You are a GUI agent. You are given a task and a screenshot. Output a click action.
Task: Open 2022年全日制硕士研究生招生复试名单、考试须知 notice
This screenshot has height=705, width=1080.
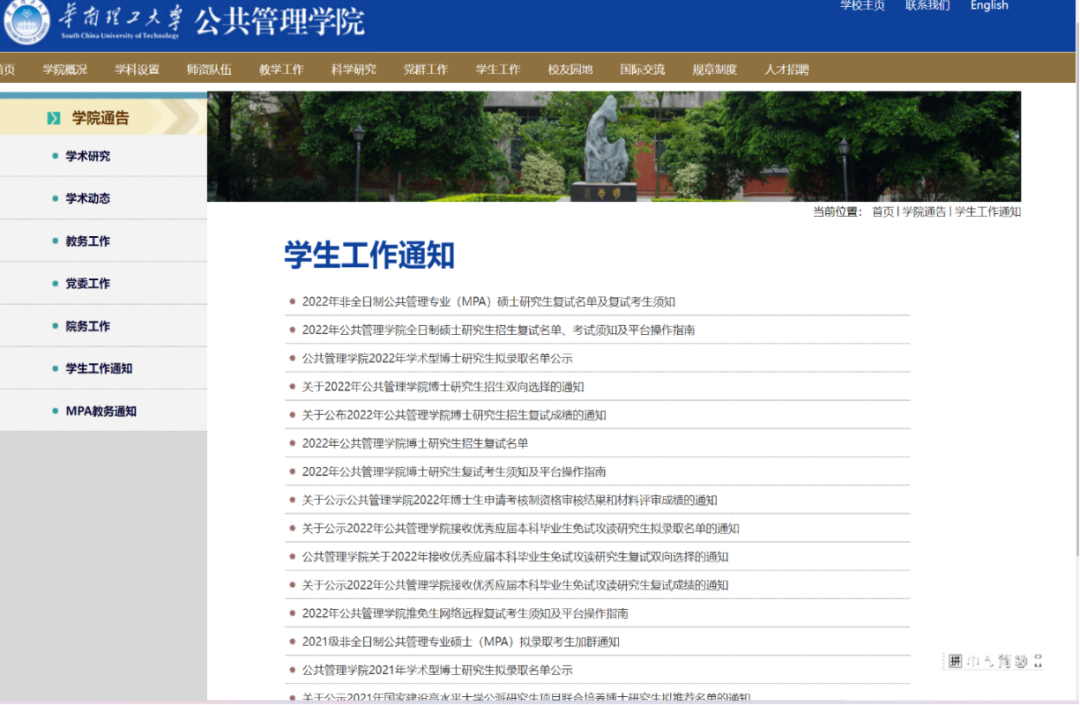tap(498, 330)
